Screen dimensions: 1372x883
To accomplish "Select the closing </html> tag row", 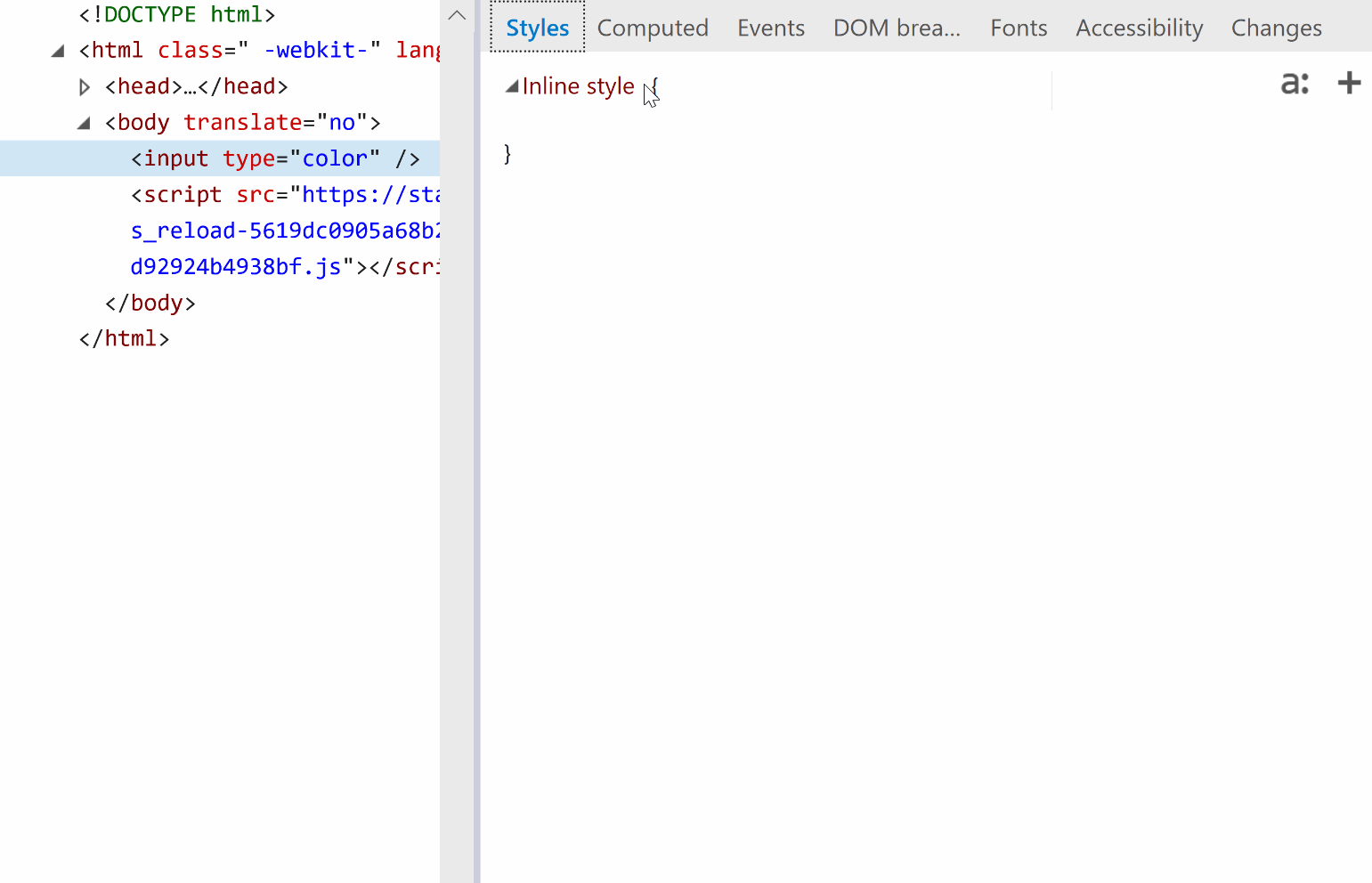I will point(124,339).
